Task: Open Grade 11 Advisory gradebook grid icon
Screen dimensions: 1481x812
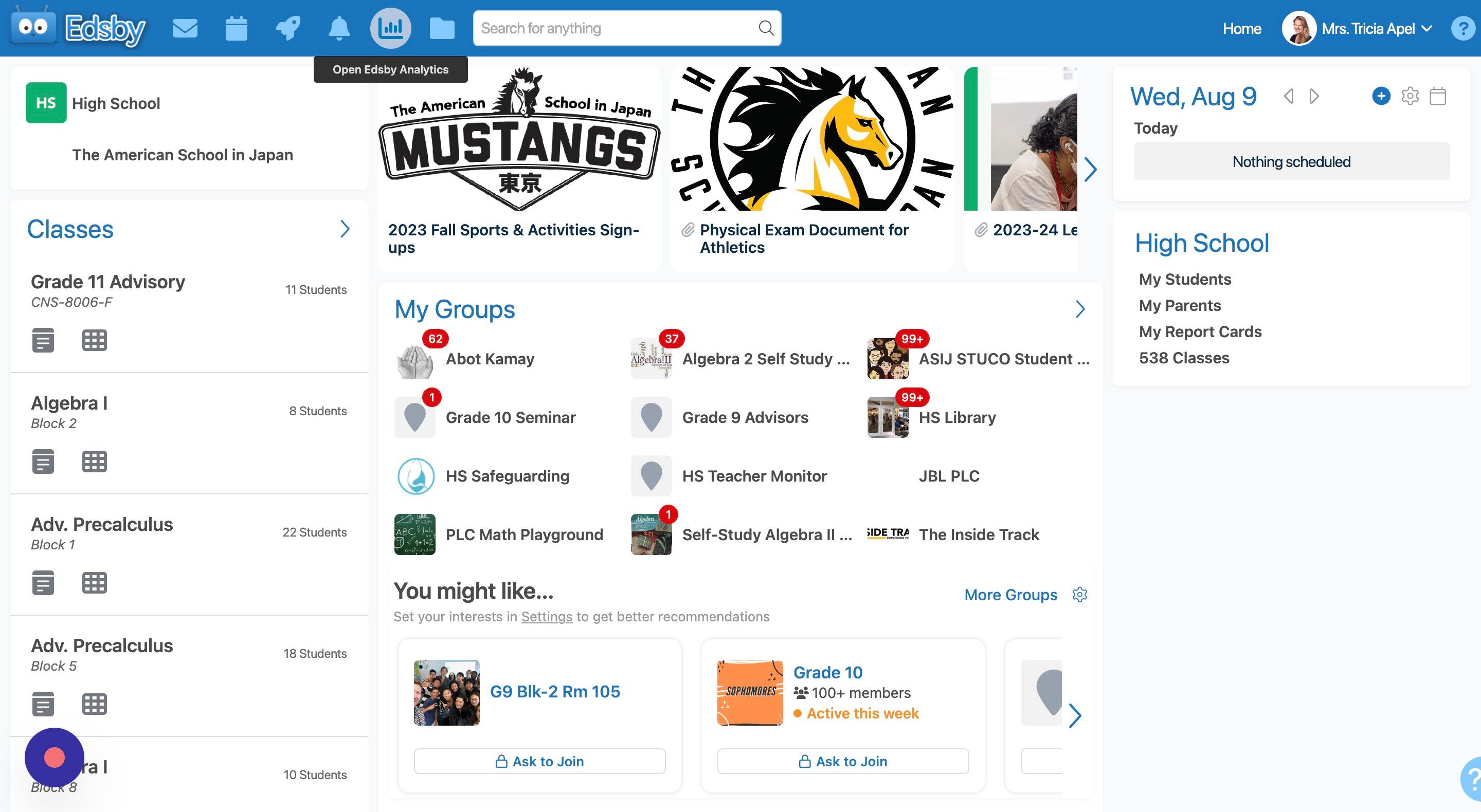Action: pos(94,340)
